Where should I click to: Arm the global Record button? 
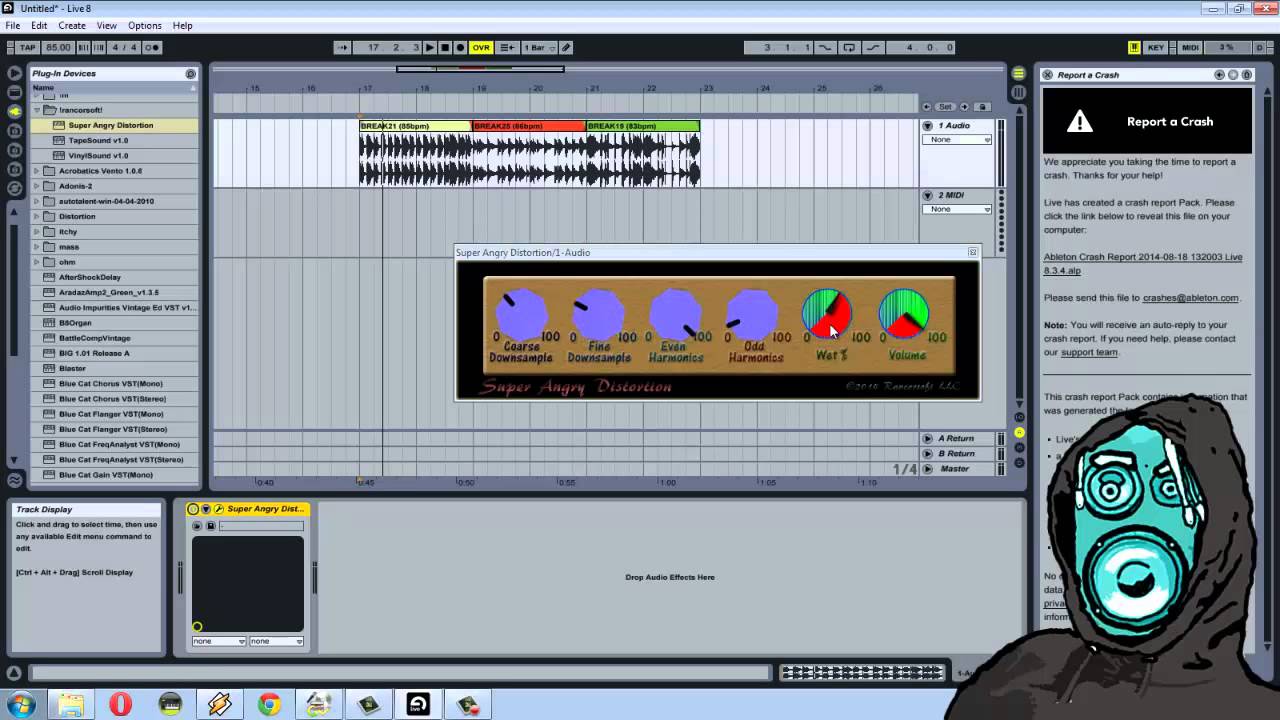point(460,47)
